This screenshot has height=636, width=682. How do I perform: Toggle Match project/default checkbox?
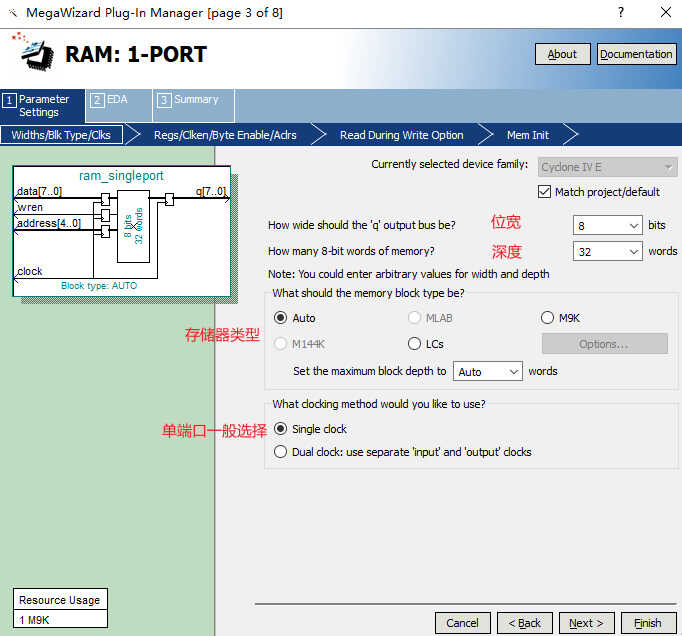544,192
